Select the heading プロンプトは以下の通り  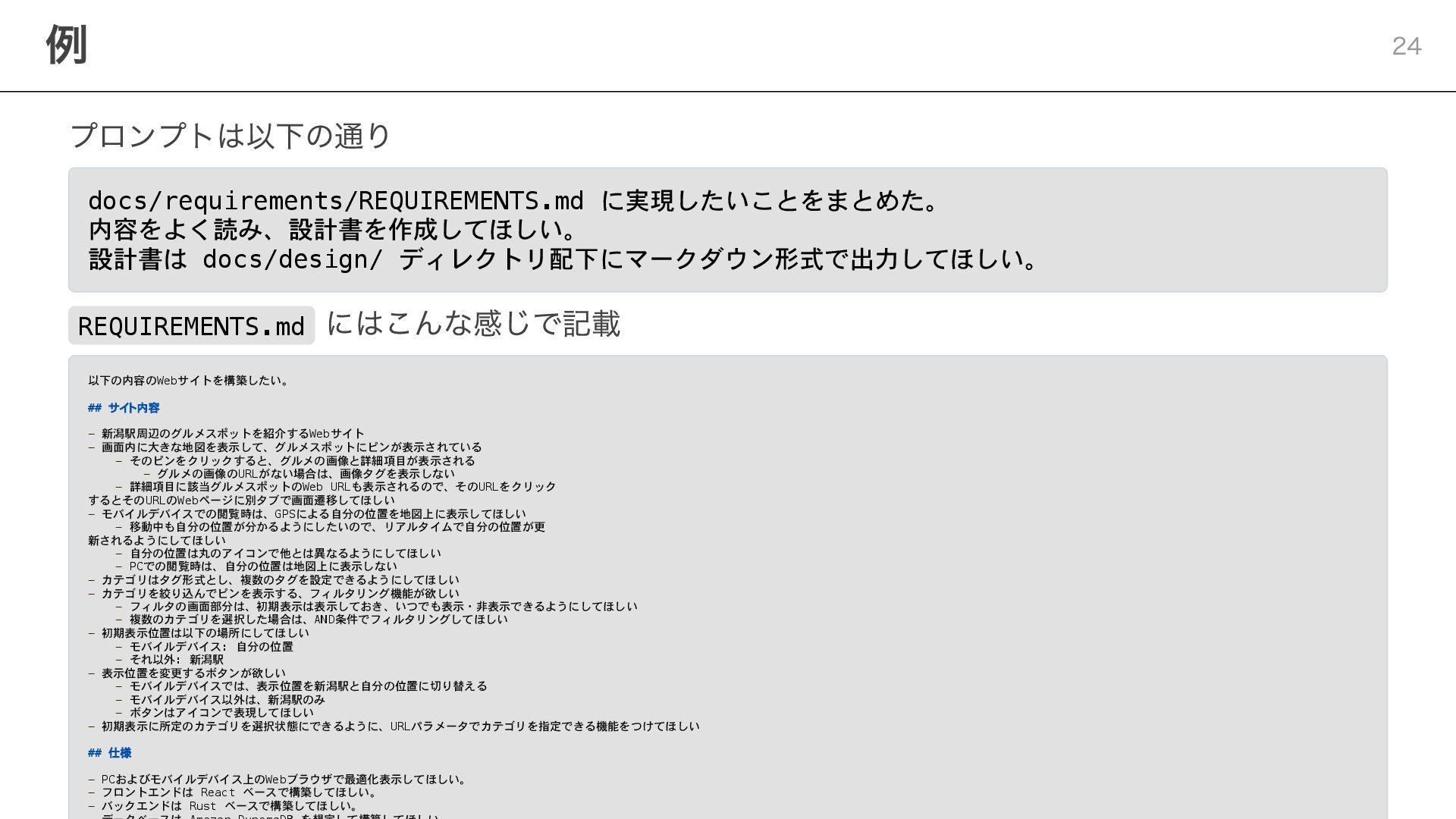coord(231,136)
